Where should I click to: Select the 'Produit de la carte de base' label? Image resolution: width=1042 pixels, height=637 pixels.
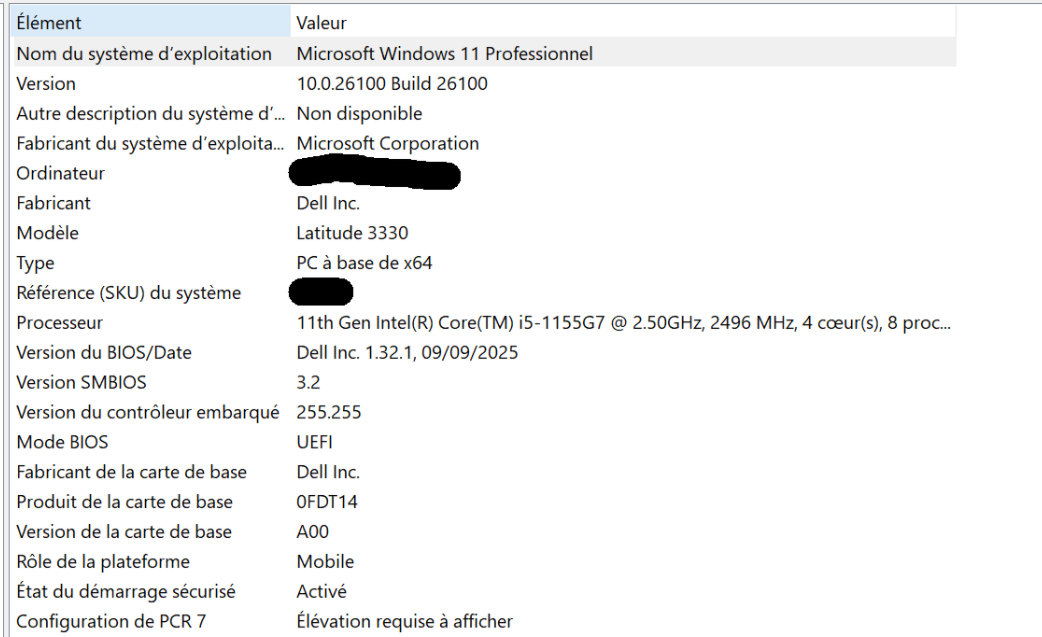pos(124,502)
